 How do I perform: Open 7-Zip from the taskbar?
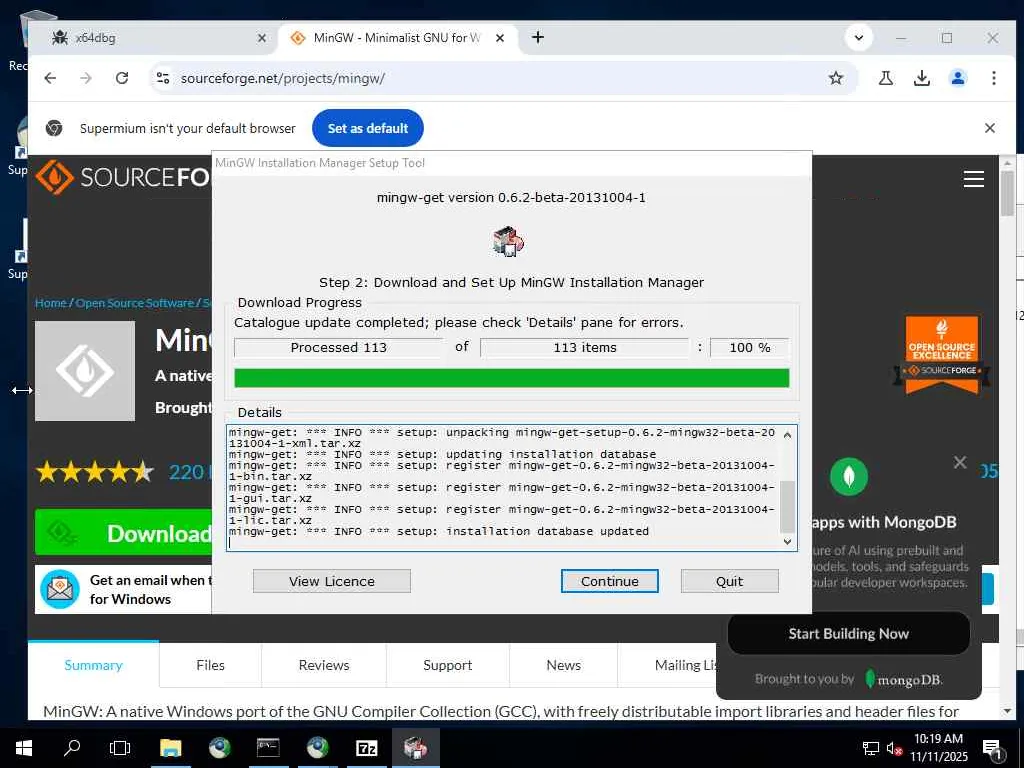coord(366,748)
